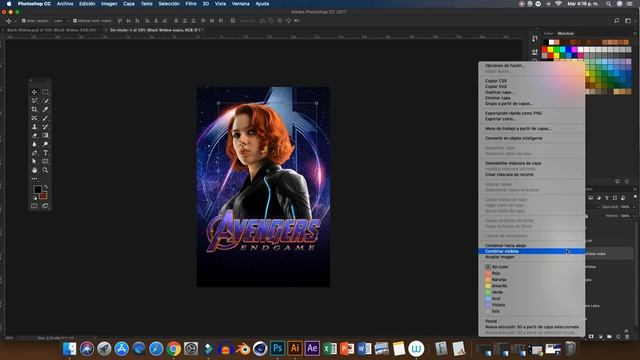Change screen mode from the toolbox

point(45,206)
